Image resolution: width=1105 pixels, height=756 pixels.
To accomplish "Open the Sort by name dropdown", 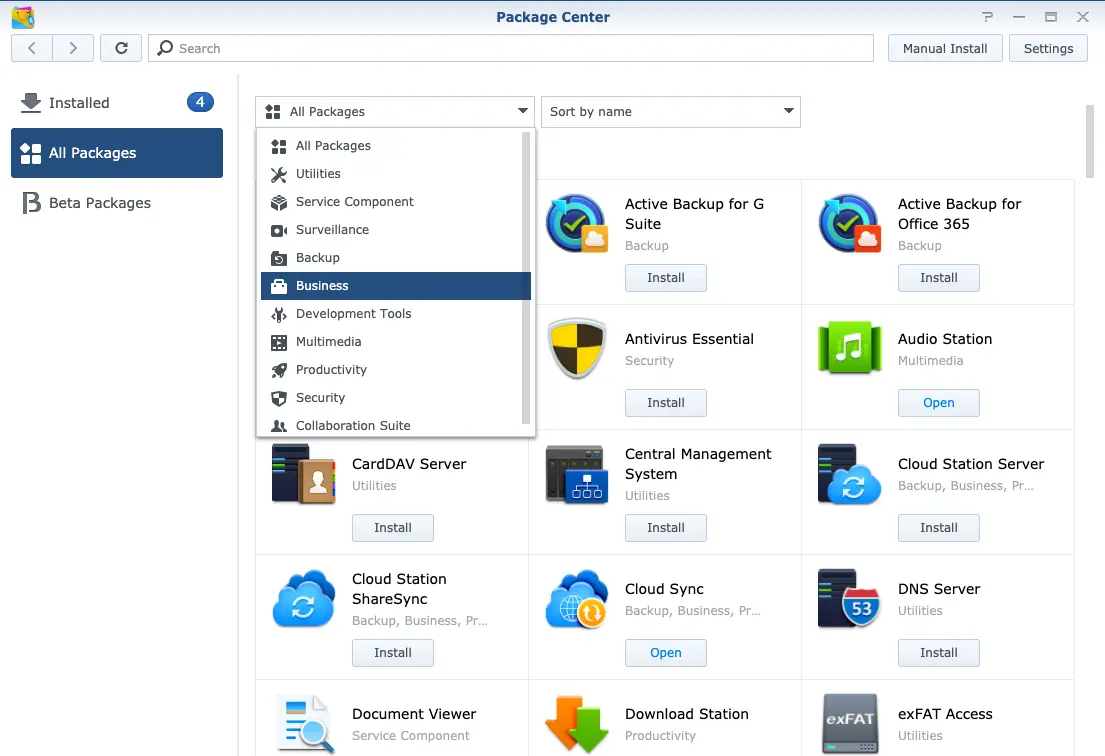I will pyautogui.click(x=671, y=111).
